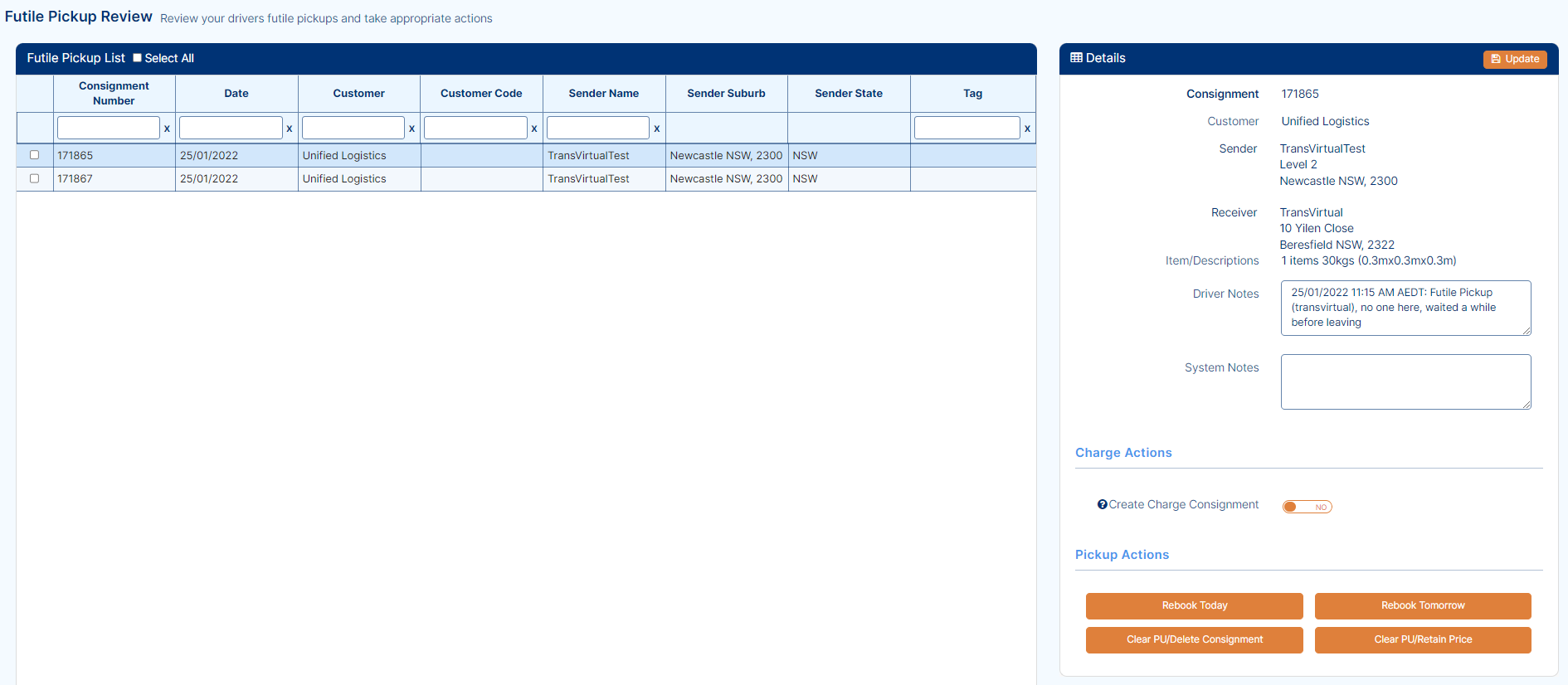Clear the Customer filter with x

point(411,129)
